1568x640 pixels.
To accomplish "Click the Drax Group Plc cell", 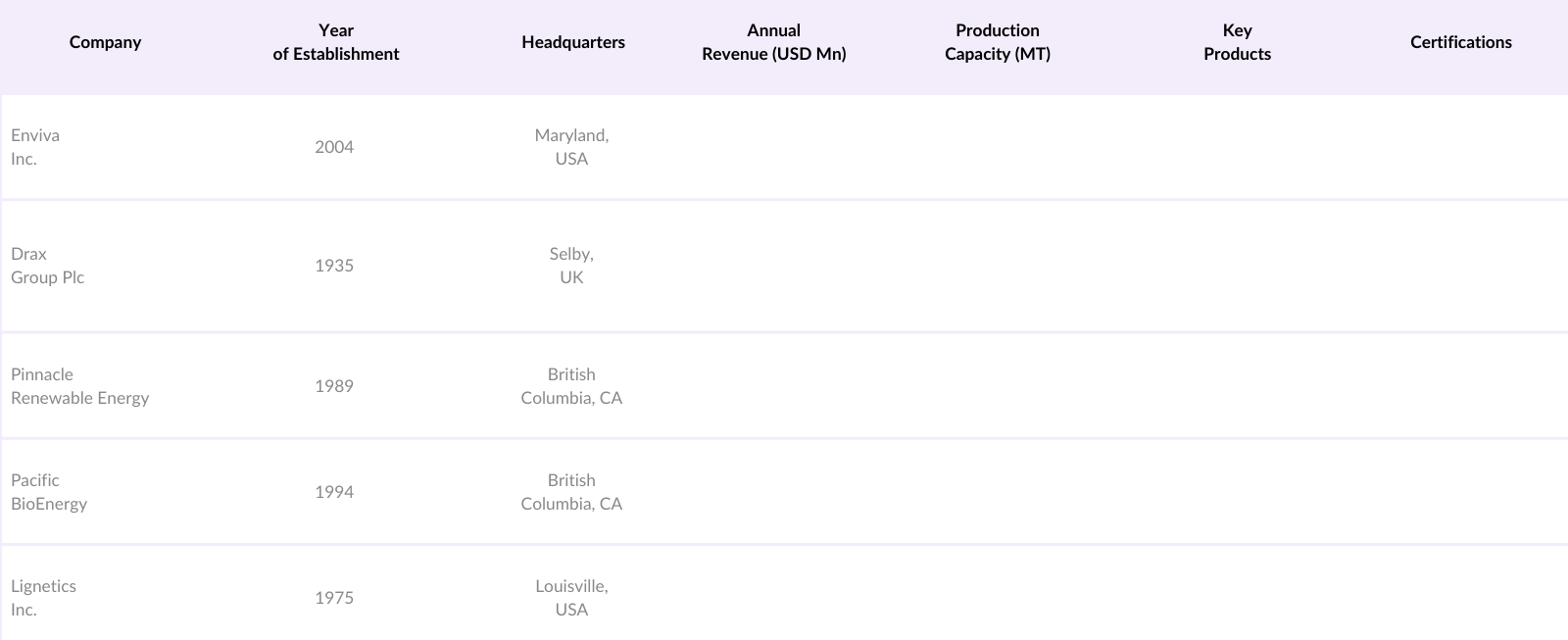I will 47,266.
